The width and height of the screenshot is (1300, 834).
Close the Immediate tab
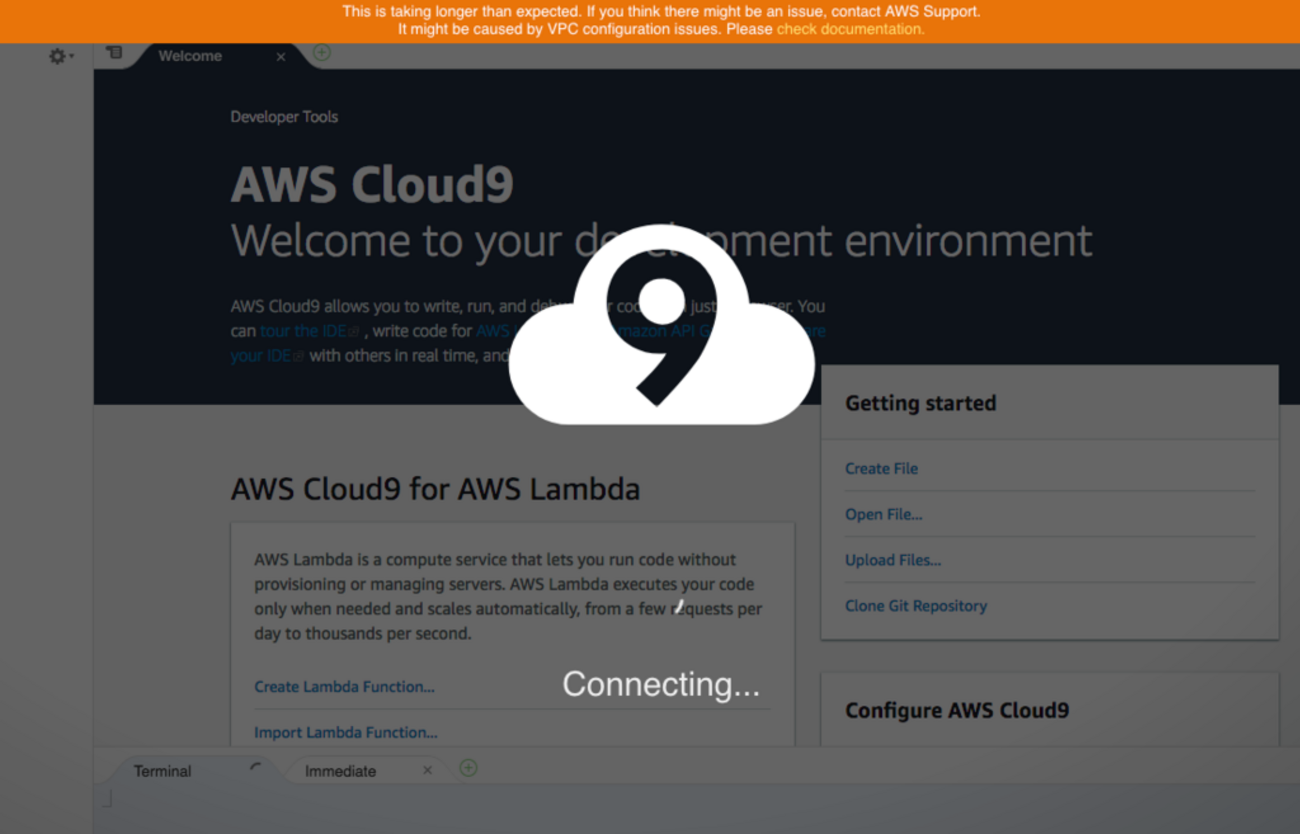(428, 770)
